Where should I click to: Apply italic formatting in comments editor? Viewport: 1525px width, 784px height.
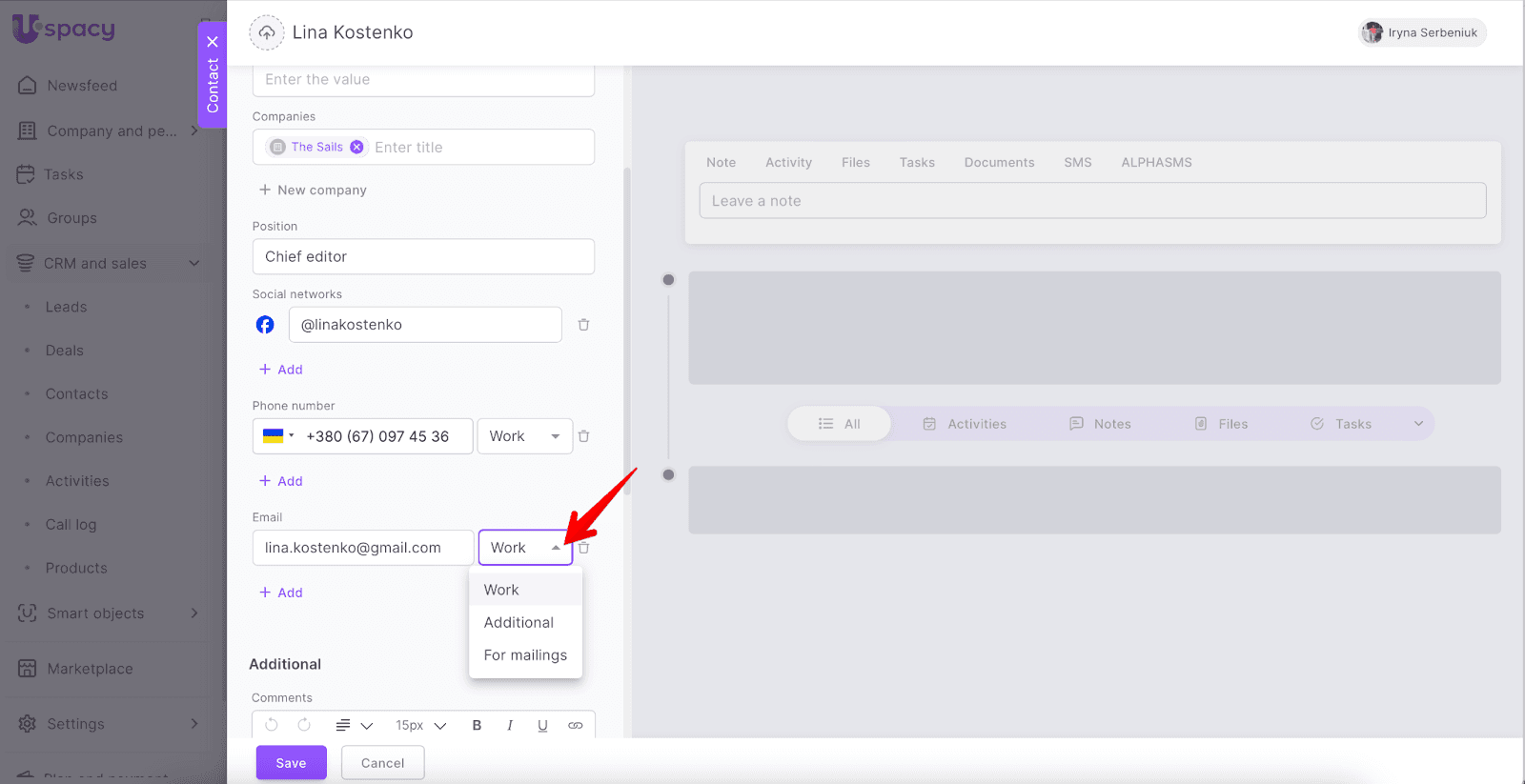(x=510, y=725)
